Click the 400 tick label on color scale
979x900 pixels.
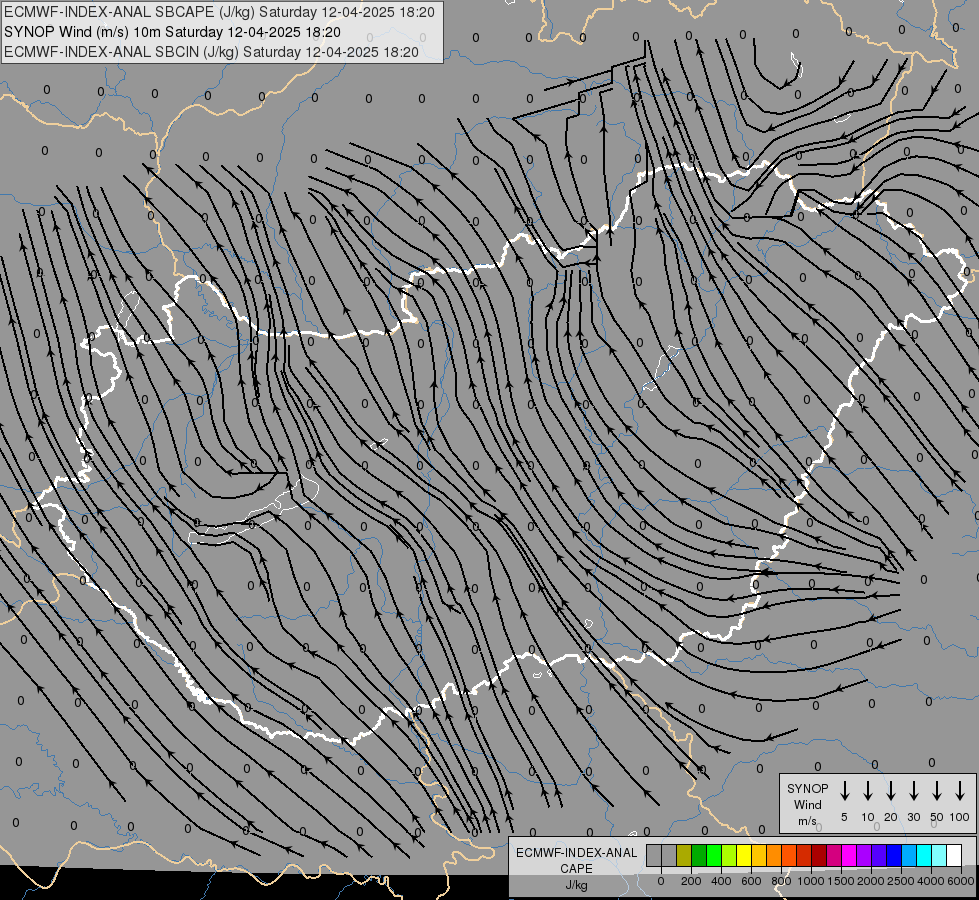[x=721, y=881]
